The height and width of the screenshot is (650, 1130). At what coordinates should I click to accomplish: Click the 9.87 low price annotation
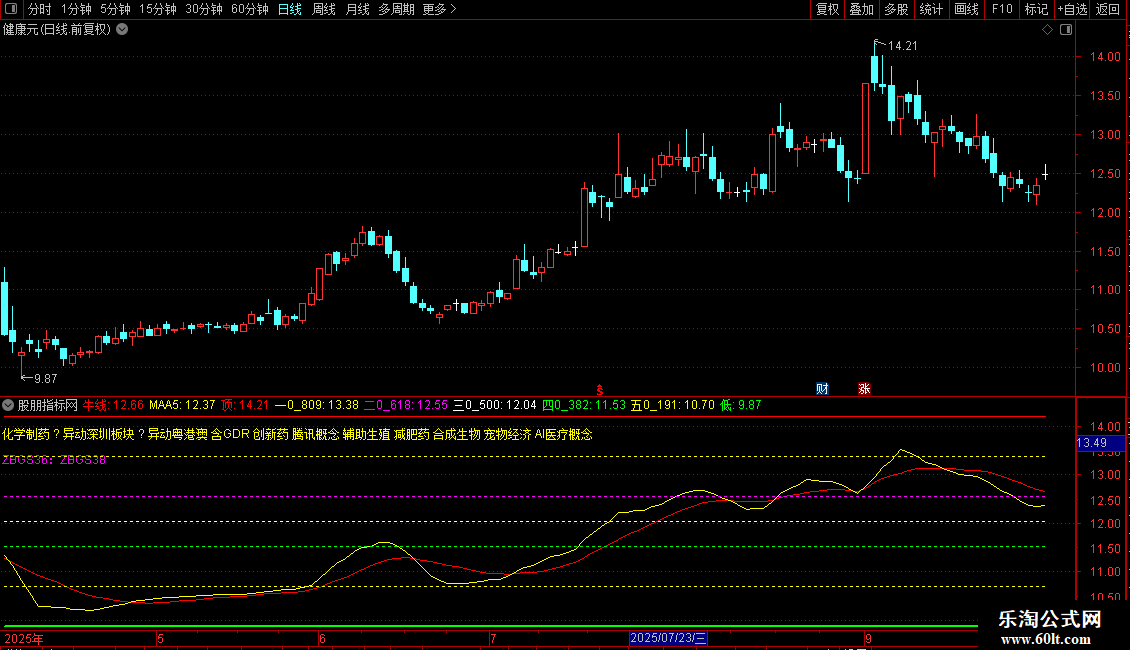tap(45, 379)
